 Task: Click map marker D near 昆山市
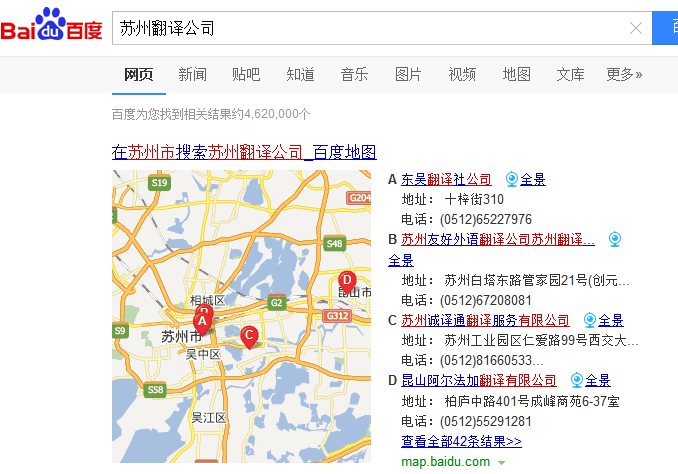point(347,282)
